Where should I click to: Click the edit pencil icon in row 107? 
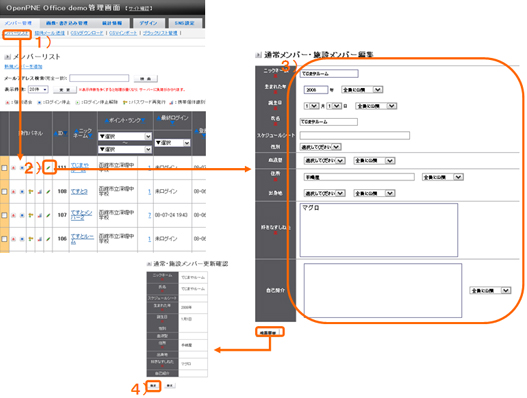tap(48, 215)
